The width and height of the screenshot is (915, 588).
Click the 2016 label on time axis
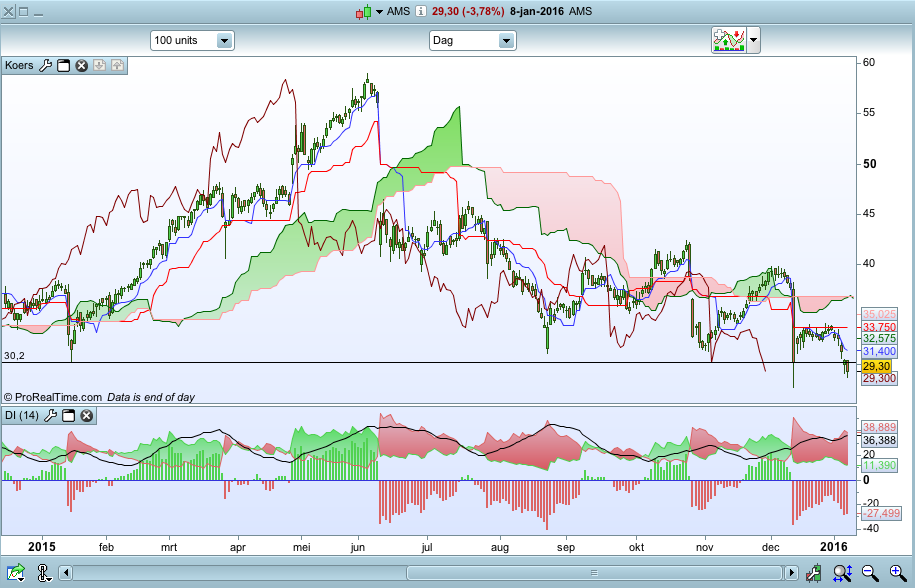coord(834,547)
